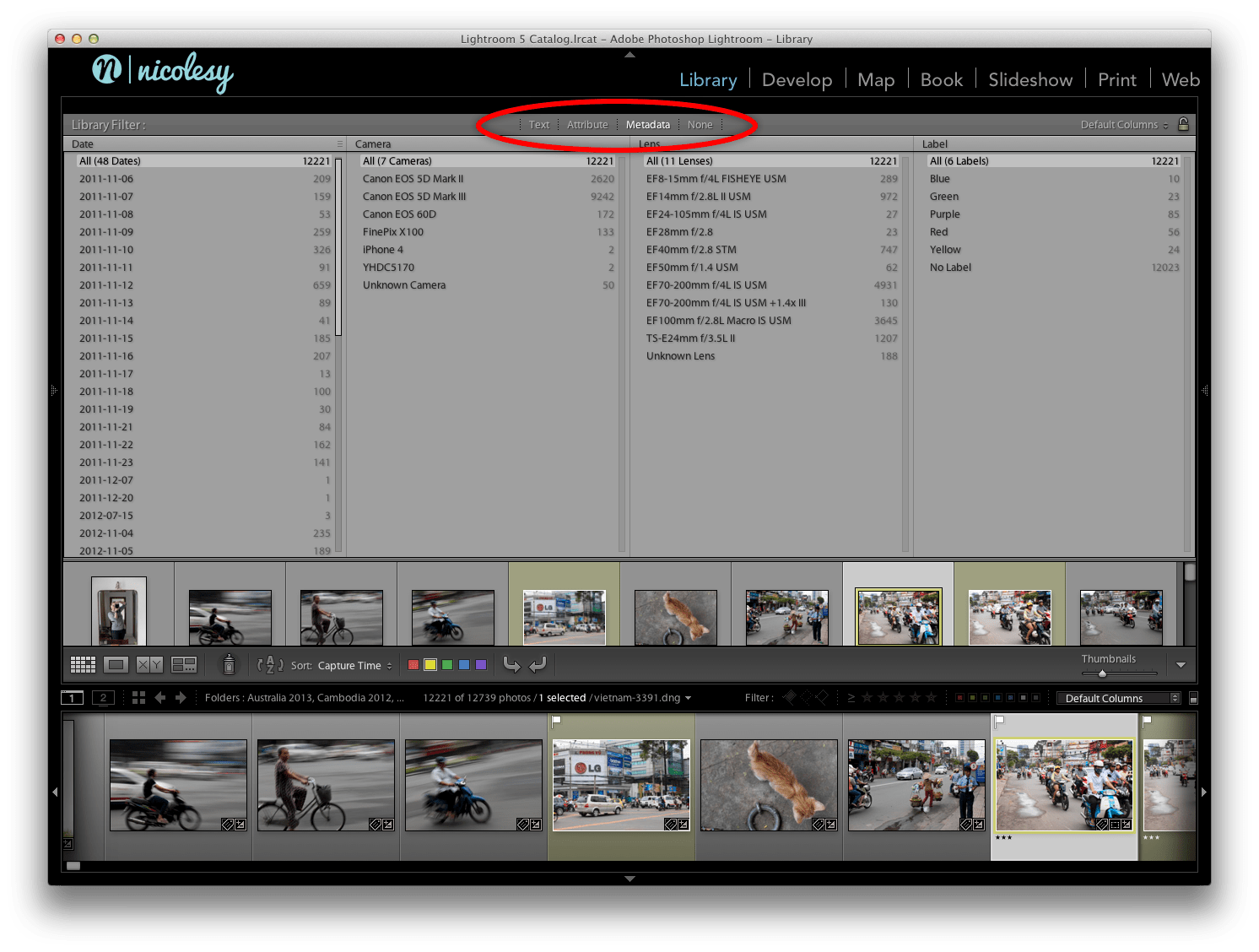Toggle the flagged filter in filmstrip

point(790,697)
